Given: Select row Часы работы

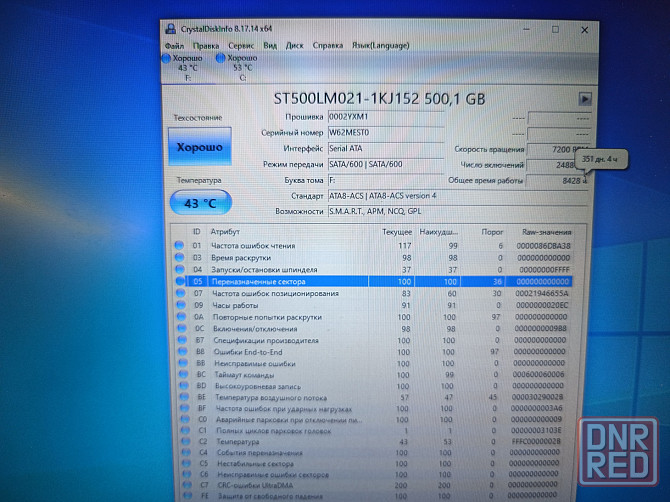Looking at the screenshot, I should [373, 305].
